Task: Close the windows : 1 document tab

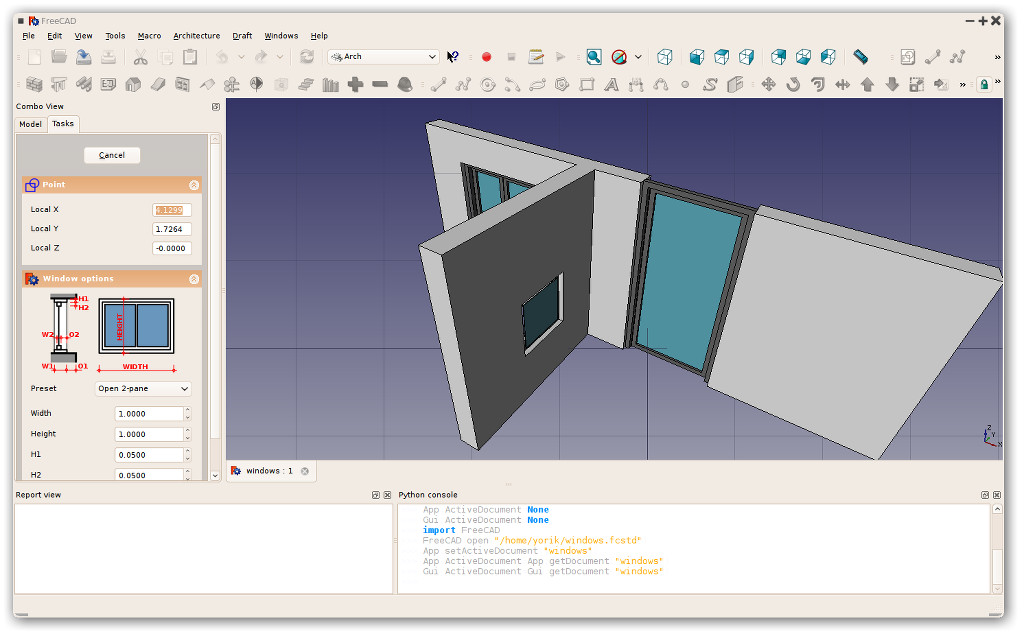Action: coord(305,471)
